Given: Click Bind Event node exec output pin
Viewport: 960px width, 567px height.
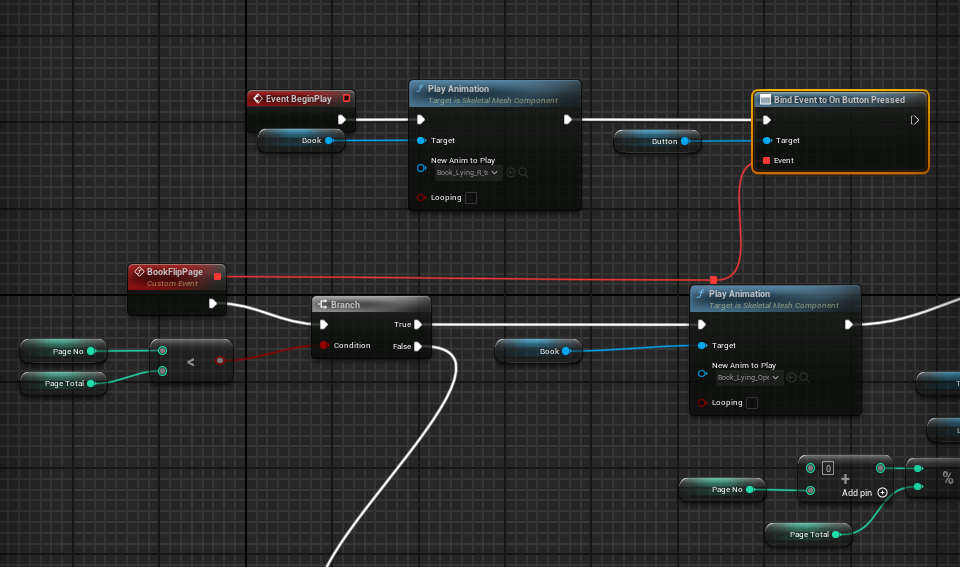Looking at the screenshot, I should (x=915, y=120).
